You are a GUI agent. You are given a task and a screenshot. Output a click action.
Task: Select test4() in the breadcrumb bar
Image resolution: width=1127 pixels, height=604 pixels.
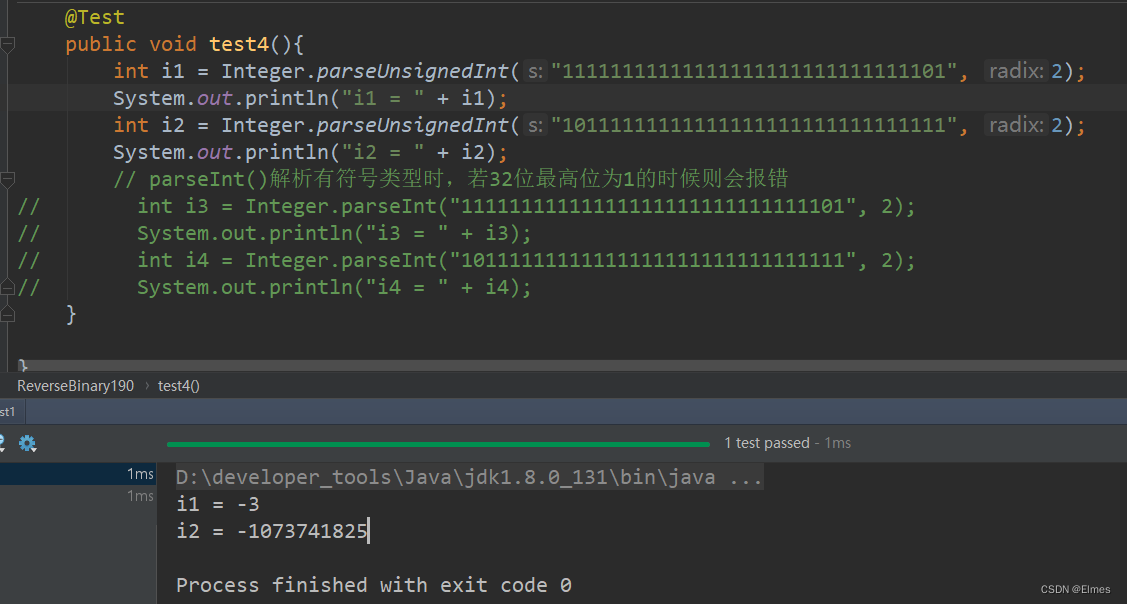179,385
